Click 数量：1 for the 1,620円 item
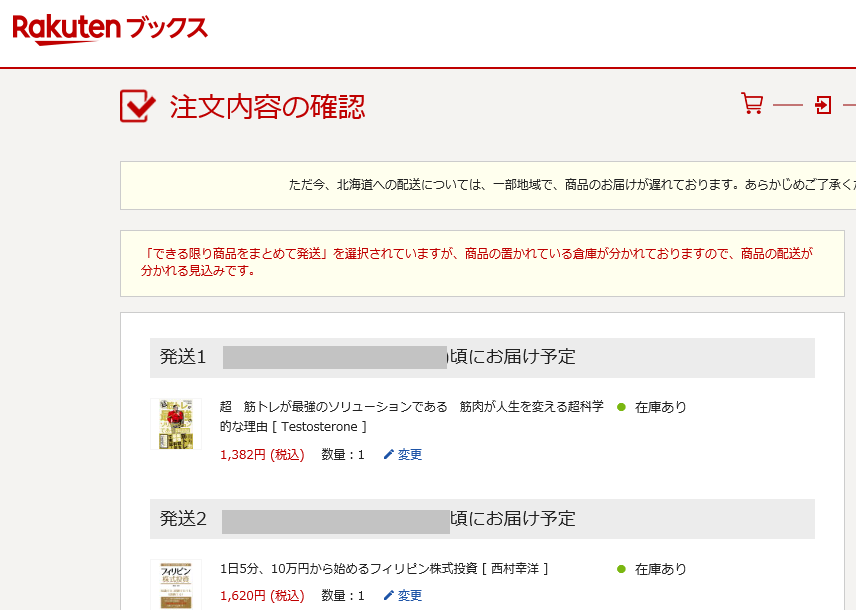The width and height of the screenshot is (856, 610). pos(343,595)
